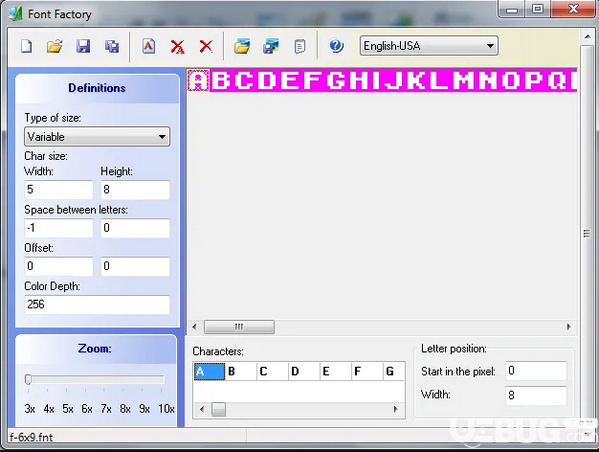Select character B in the Characters list

tap(241, 371)
